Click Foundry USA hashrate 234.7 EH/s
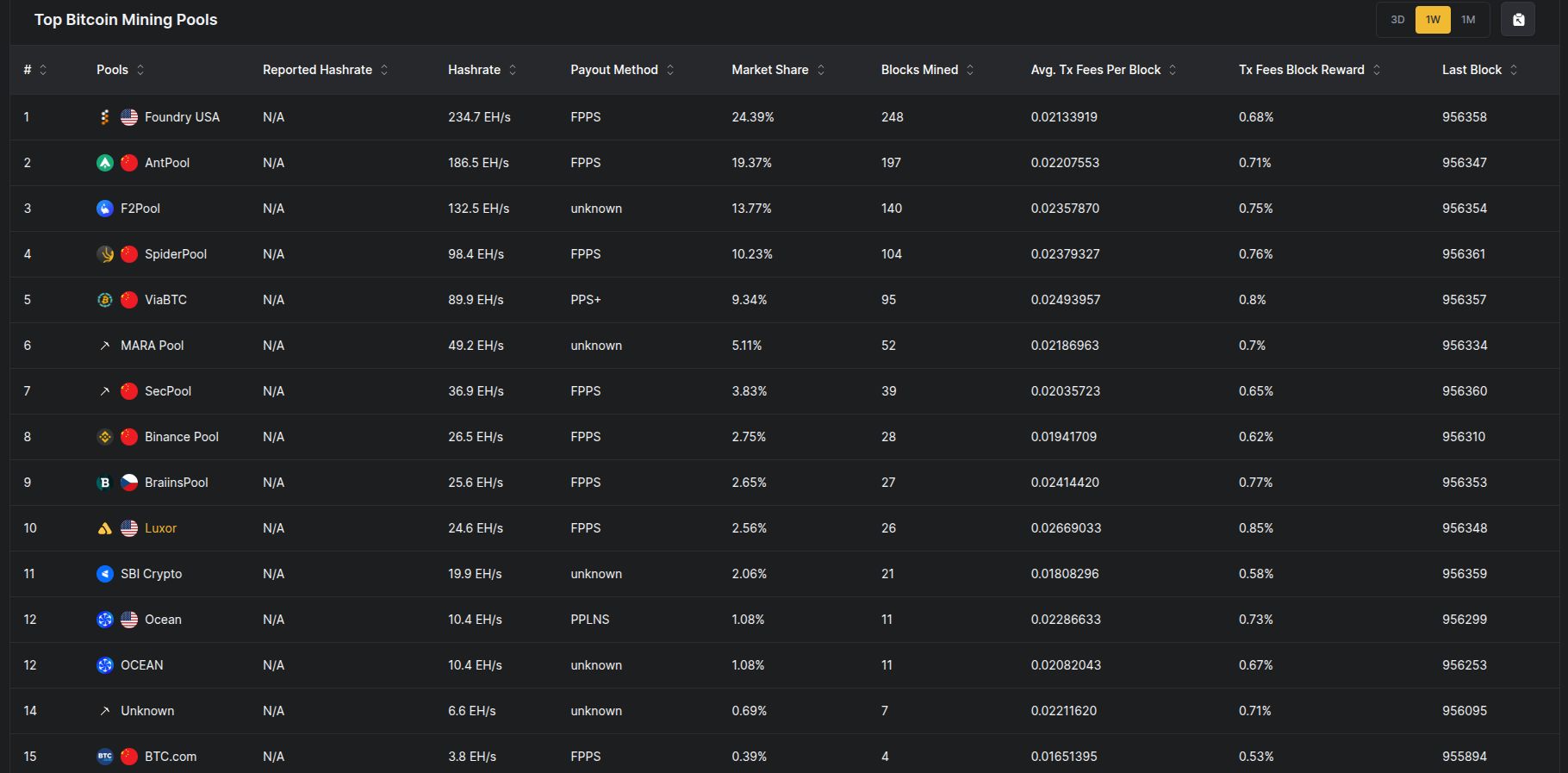1568x773 pixels. point(479,117)
